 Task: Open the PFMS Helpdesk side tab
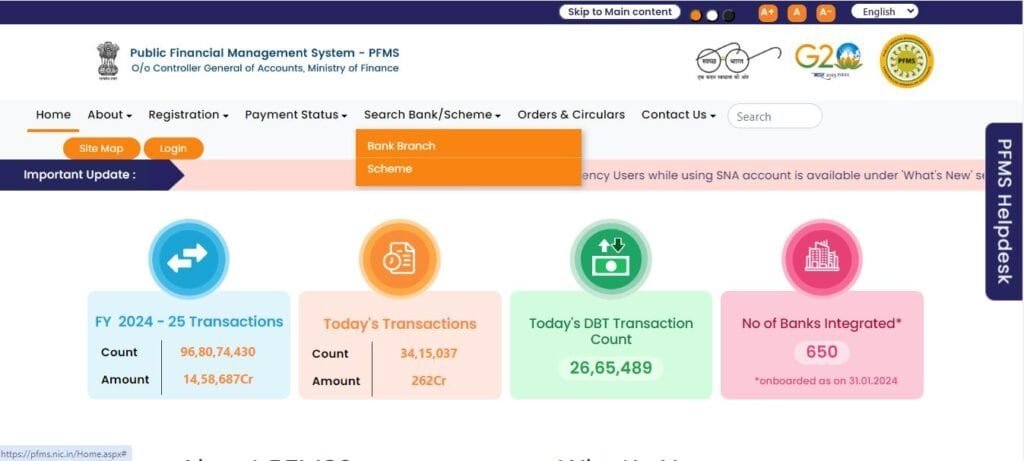click(1004, 212)
